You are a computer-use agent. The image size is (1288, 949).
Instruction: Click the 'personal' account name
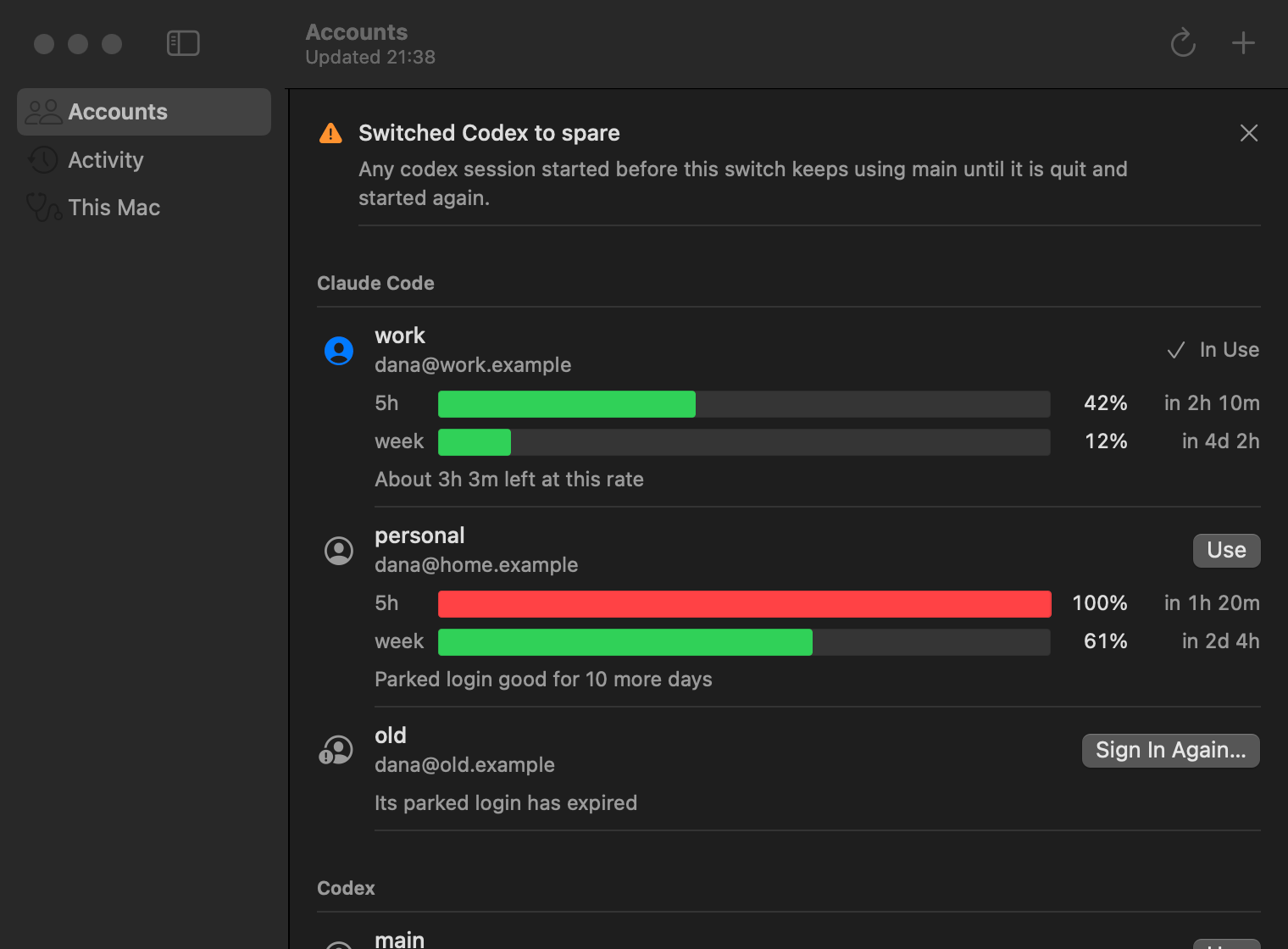coord(419,536)
